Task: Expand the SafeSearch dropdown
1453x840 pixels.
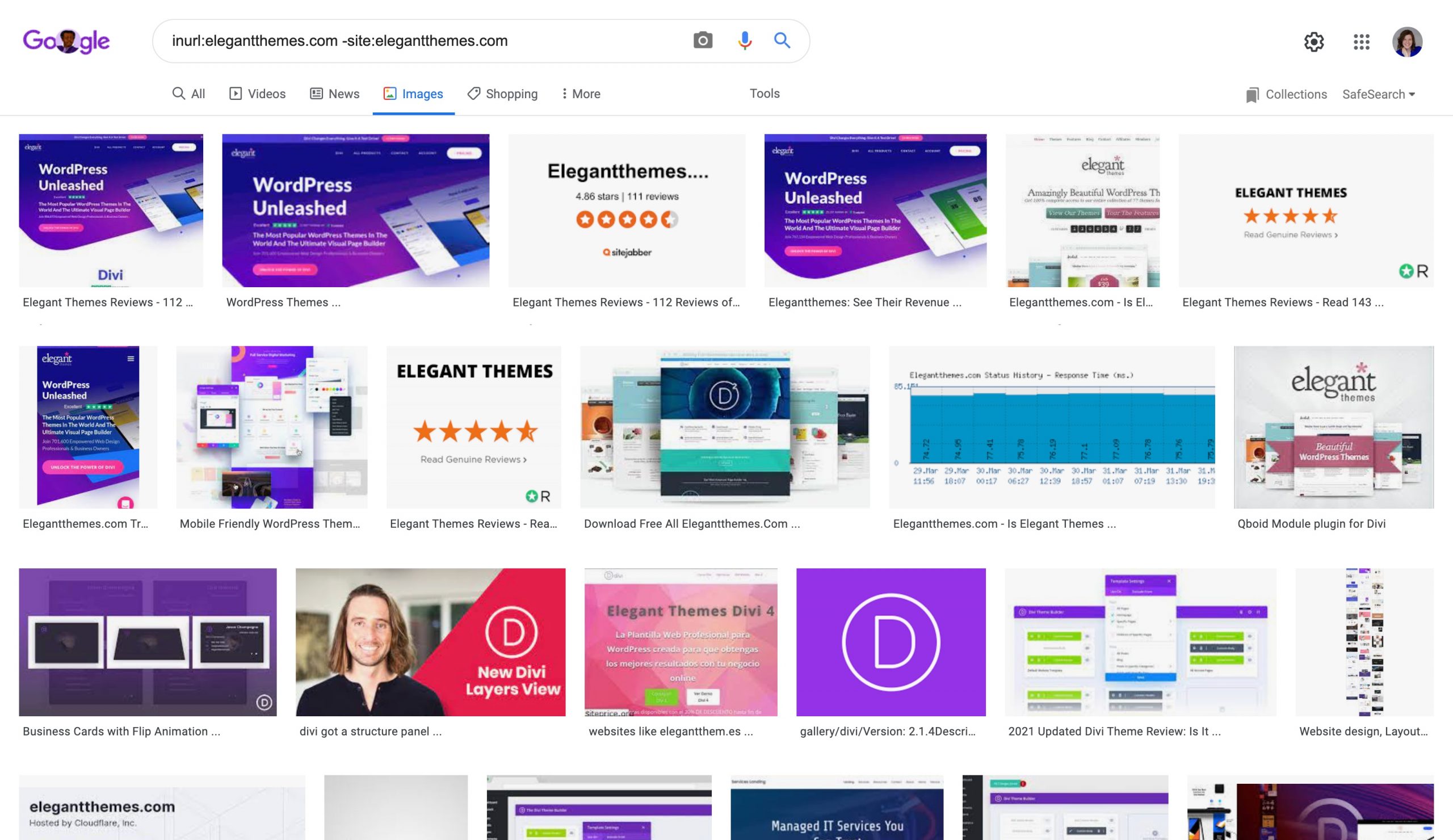Action: pyautogui.click(x=1378, y=95)
